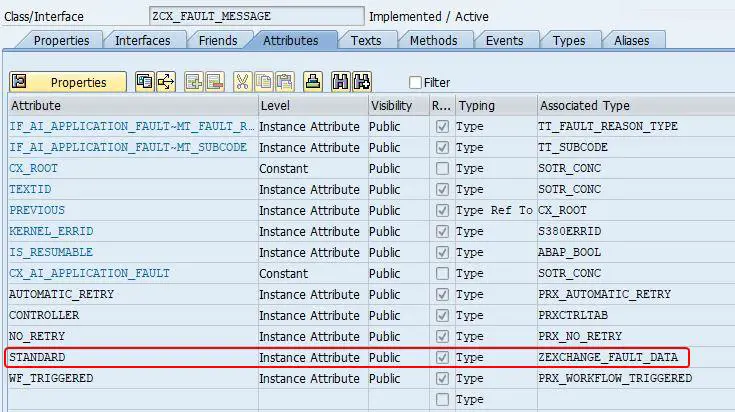Select the PREVIOUS attribute name
The image size is (735, 412).
click(37, 210)
